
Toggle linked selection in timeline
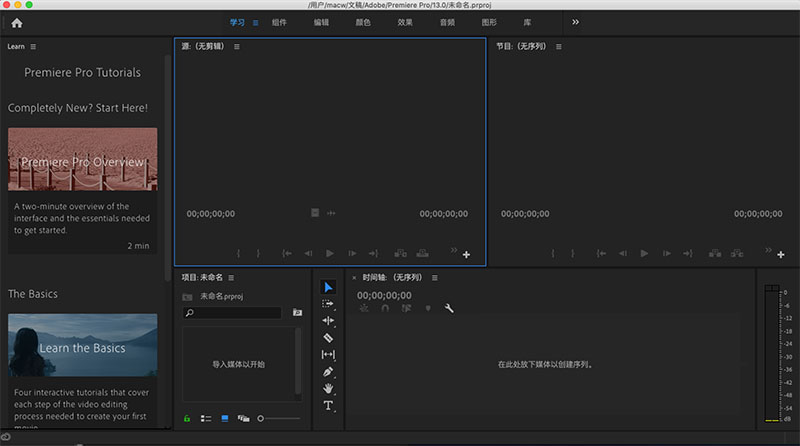[406, 308]
